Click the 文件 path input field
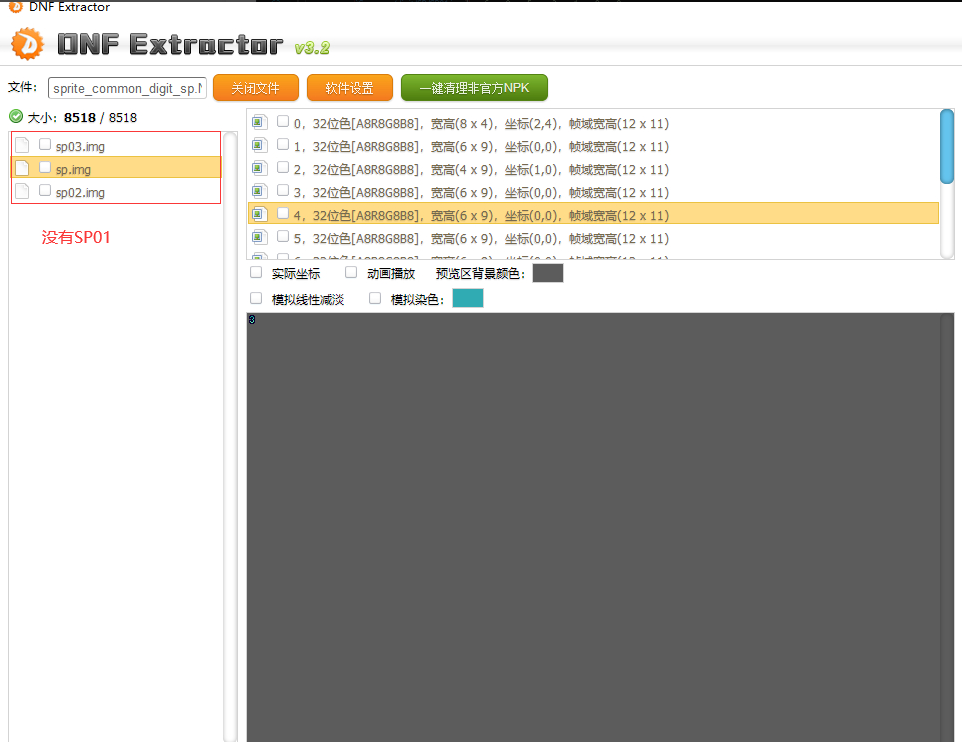This screenshot has height=742, width=962. click(127, 88)
